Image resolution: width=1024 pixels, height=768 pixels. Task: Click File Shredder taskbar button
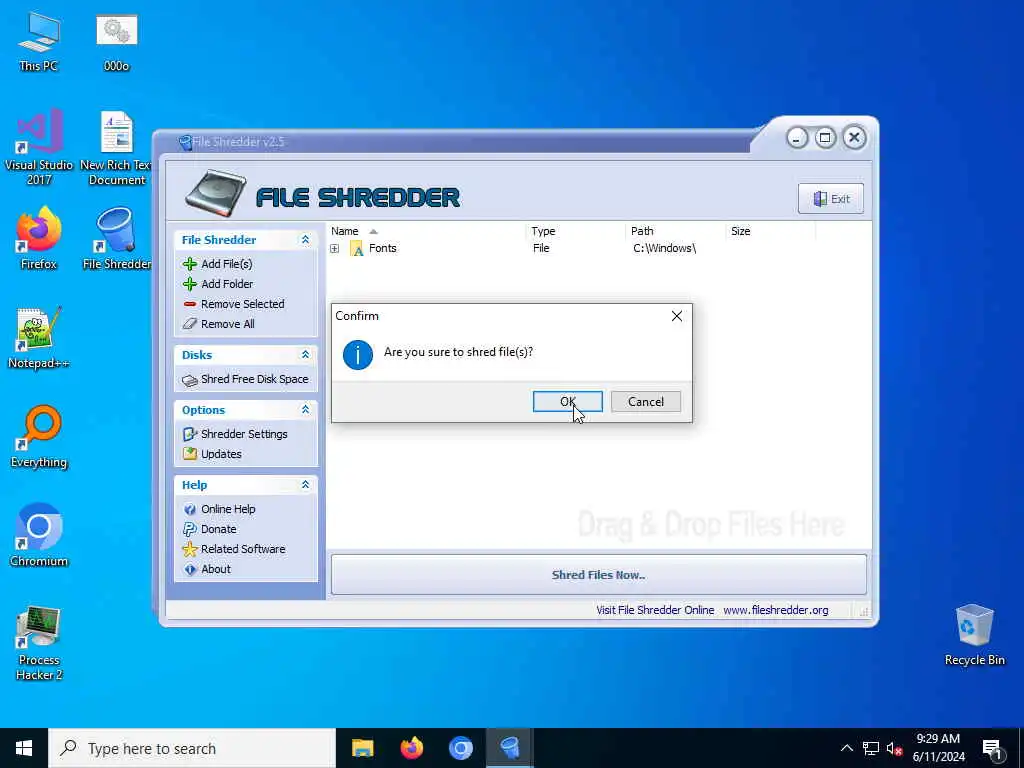pos(510,748)
